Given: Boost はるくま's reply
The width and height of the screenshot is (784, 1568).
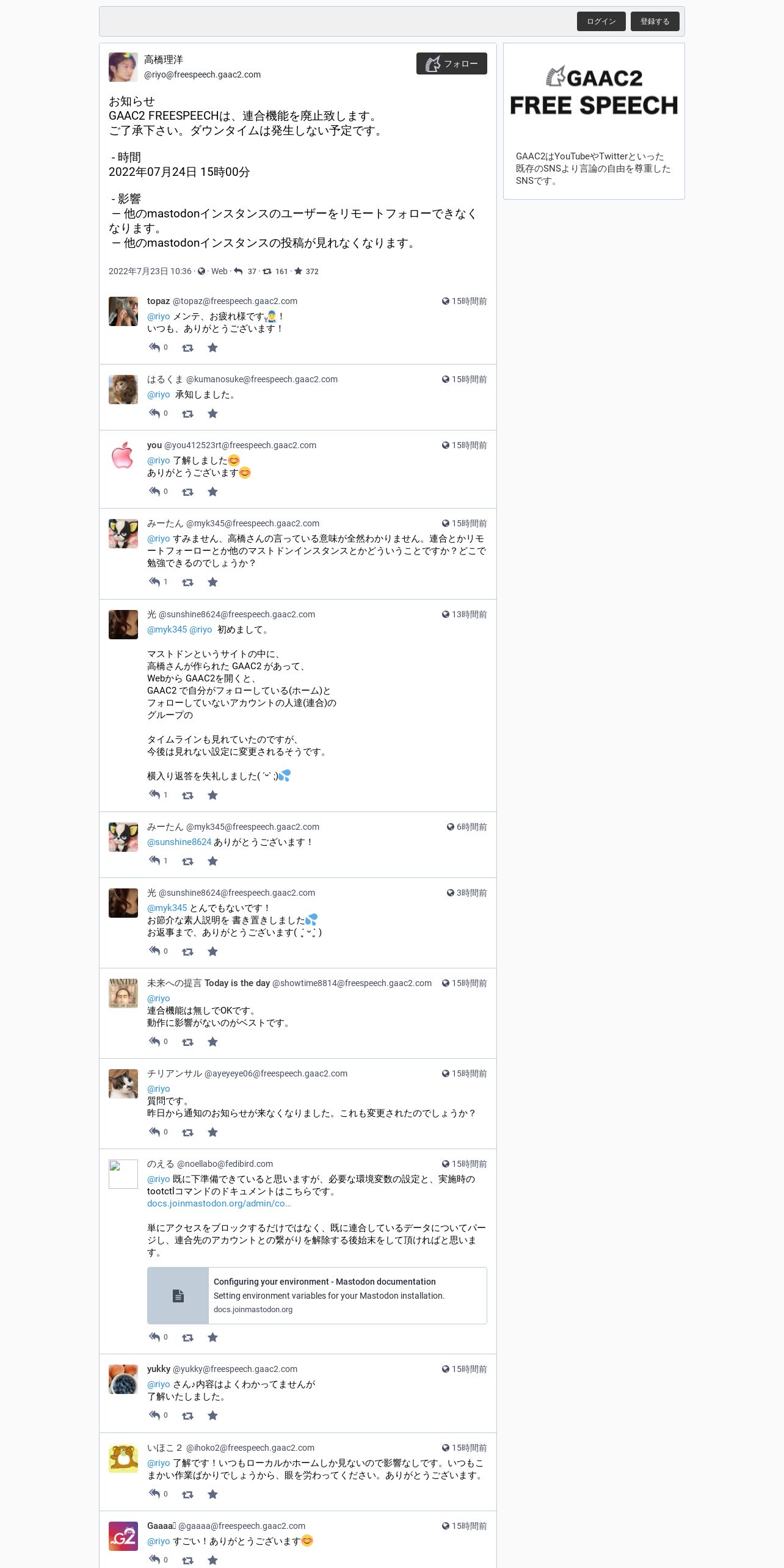Looking at the screenshot, I should 187,413.
